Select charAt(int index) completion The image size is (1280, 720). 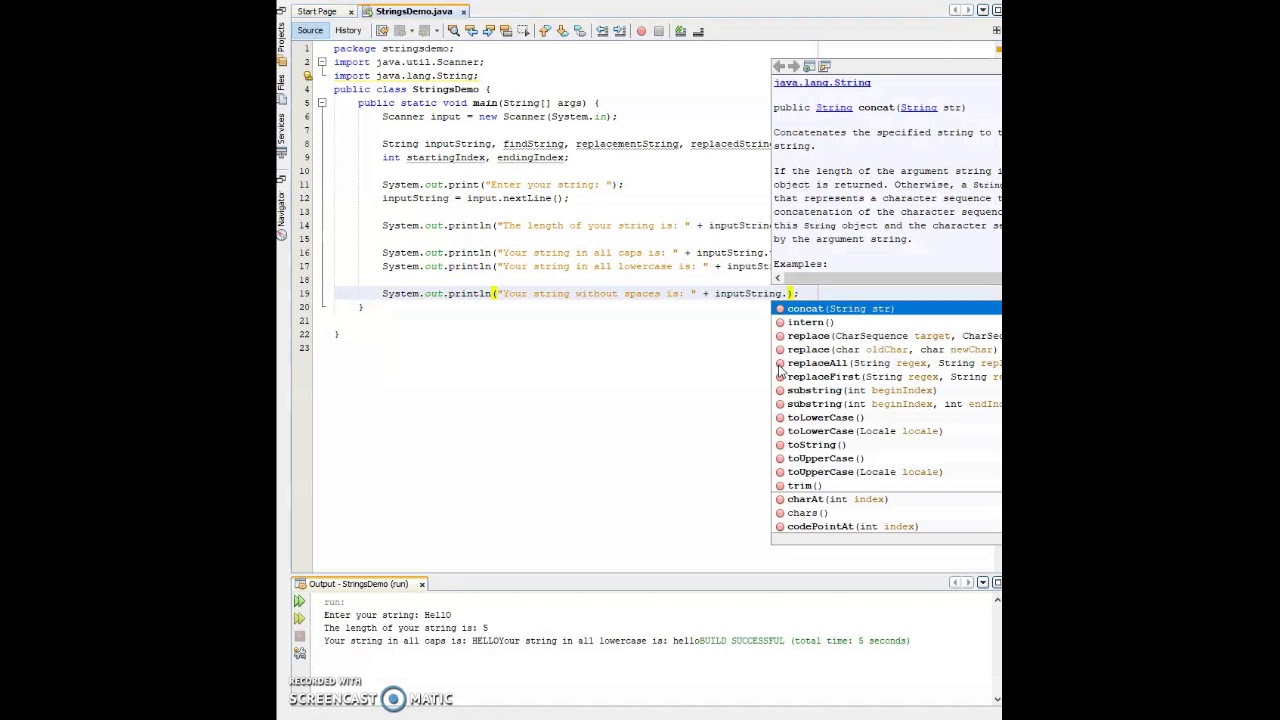pos(886,499)
